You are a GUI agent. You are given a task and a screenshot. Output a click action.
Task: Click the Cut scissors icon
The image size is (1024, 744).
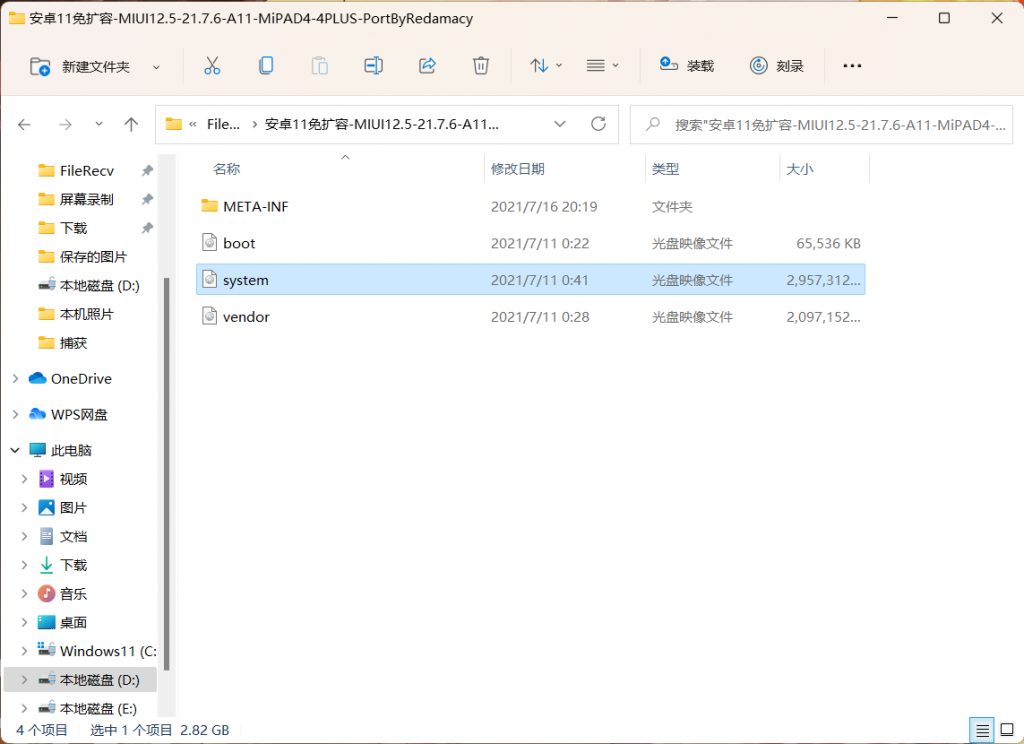coord(211,66)
